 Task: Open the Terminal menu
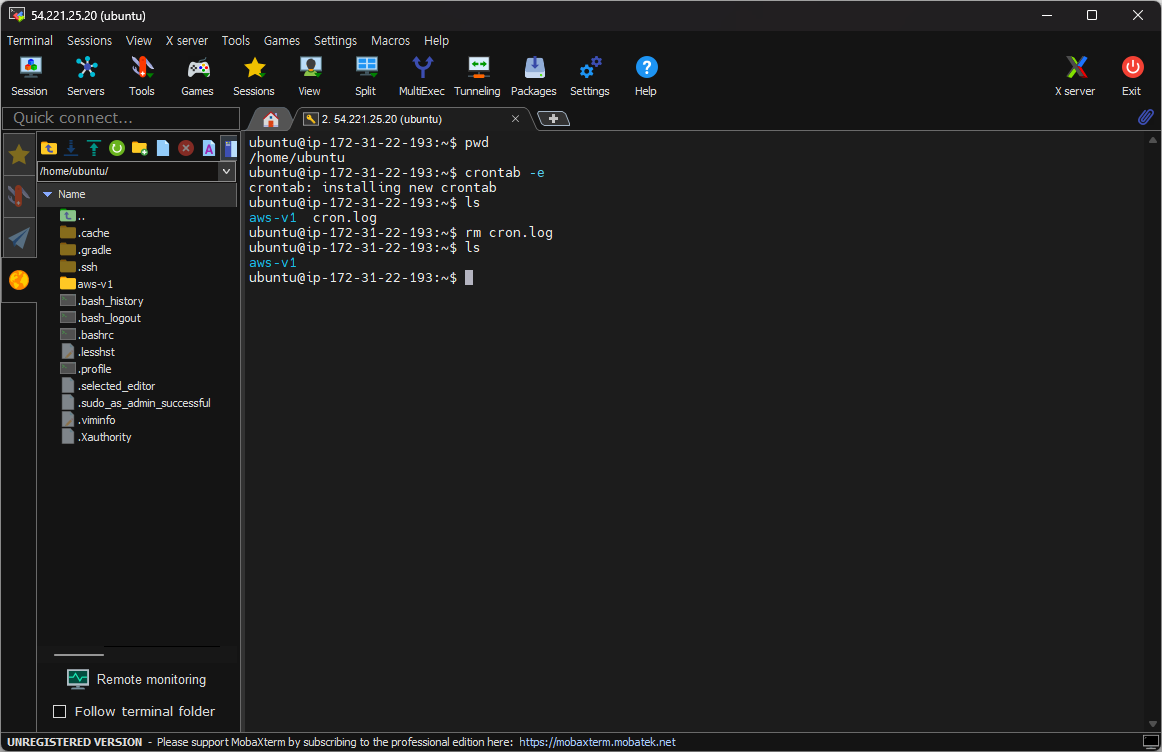pos(30,41)
